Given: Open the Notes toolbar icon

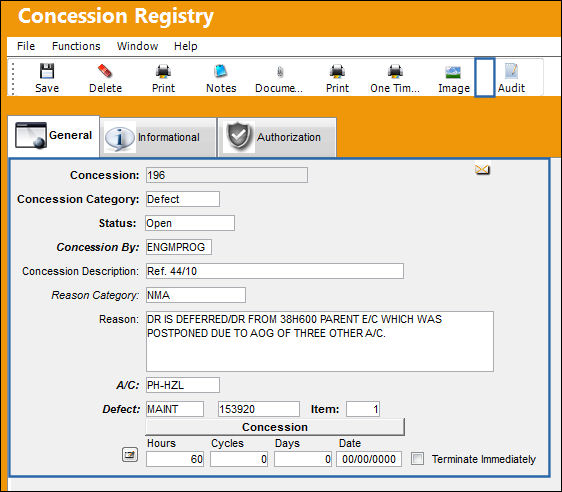Looking at the screenshot, I should (x=221, y=71).
